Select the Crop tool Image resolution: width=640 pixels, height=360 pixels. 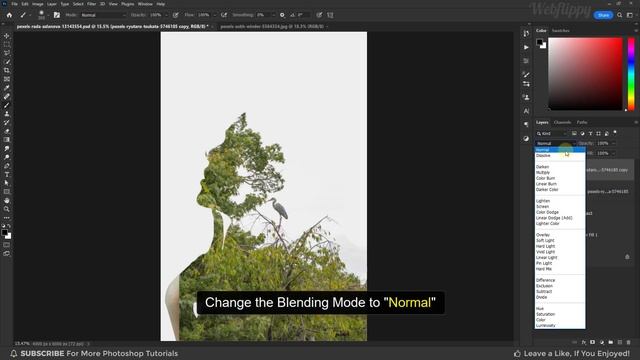pyautogui.click(x=7, y=70)
